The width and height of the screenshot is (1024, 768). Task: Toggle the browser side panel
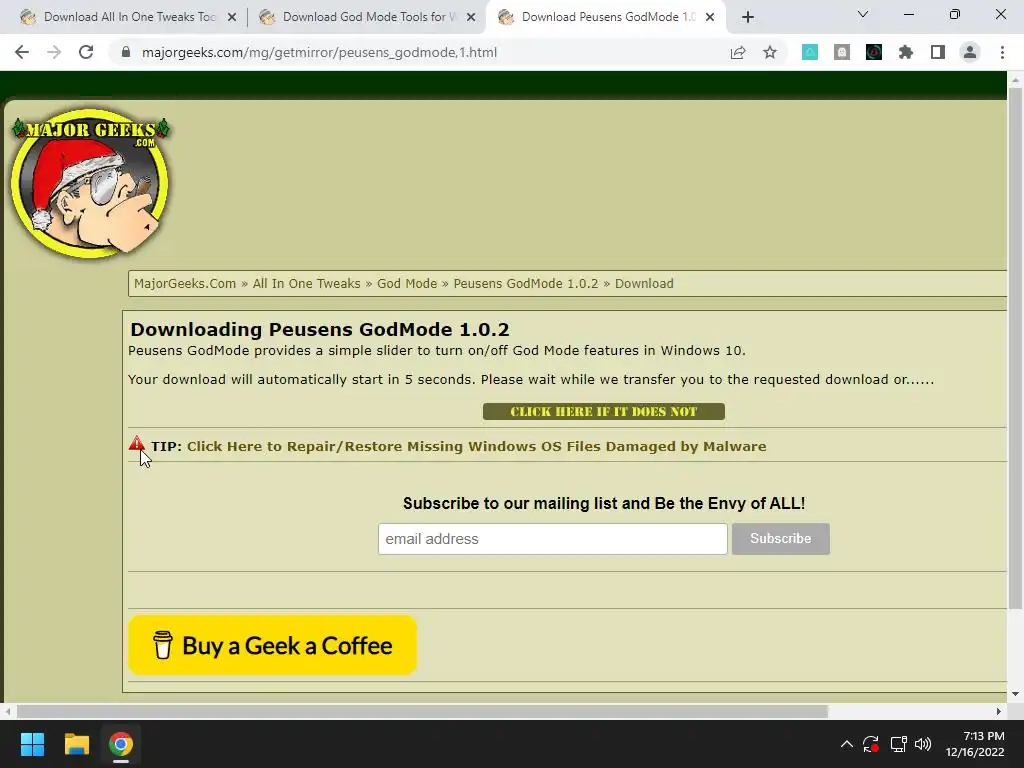pyautogui.click(x=938, y=52)
